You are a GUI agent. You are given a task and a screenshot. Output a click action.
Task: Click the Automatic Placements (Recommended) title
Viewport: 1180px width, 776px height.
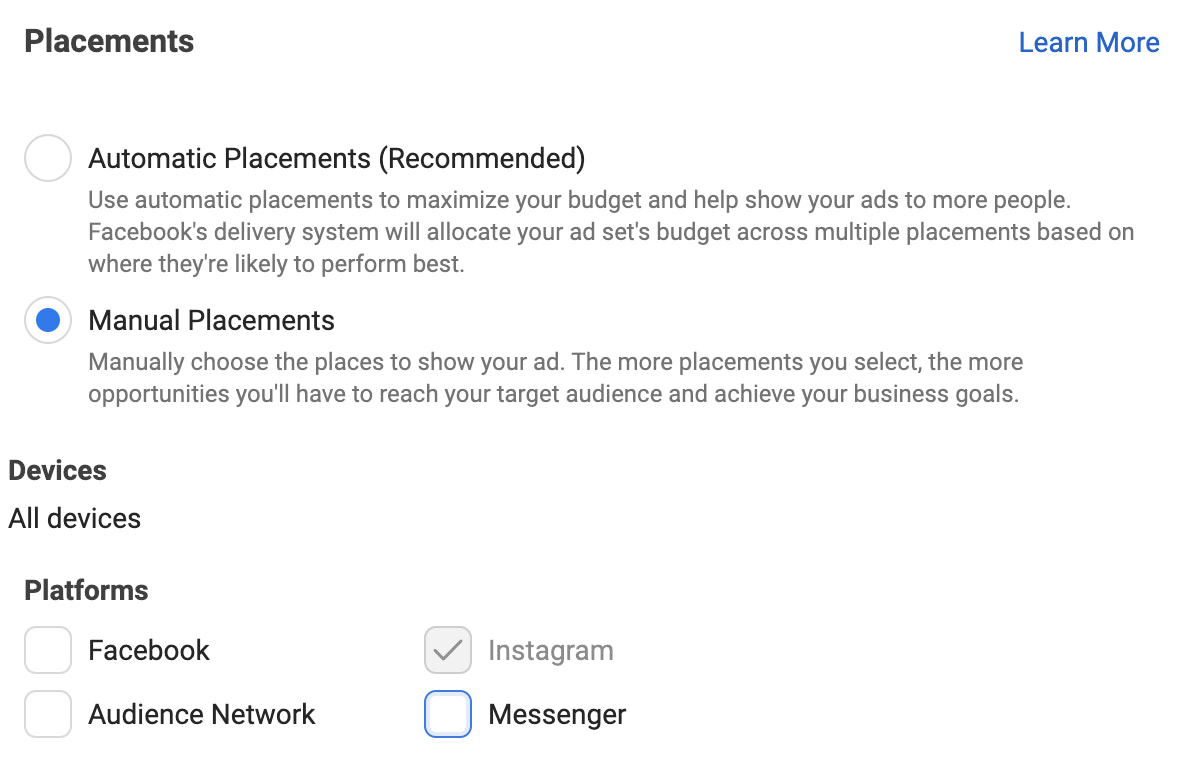click(337, 158)
